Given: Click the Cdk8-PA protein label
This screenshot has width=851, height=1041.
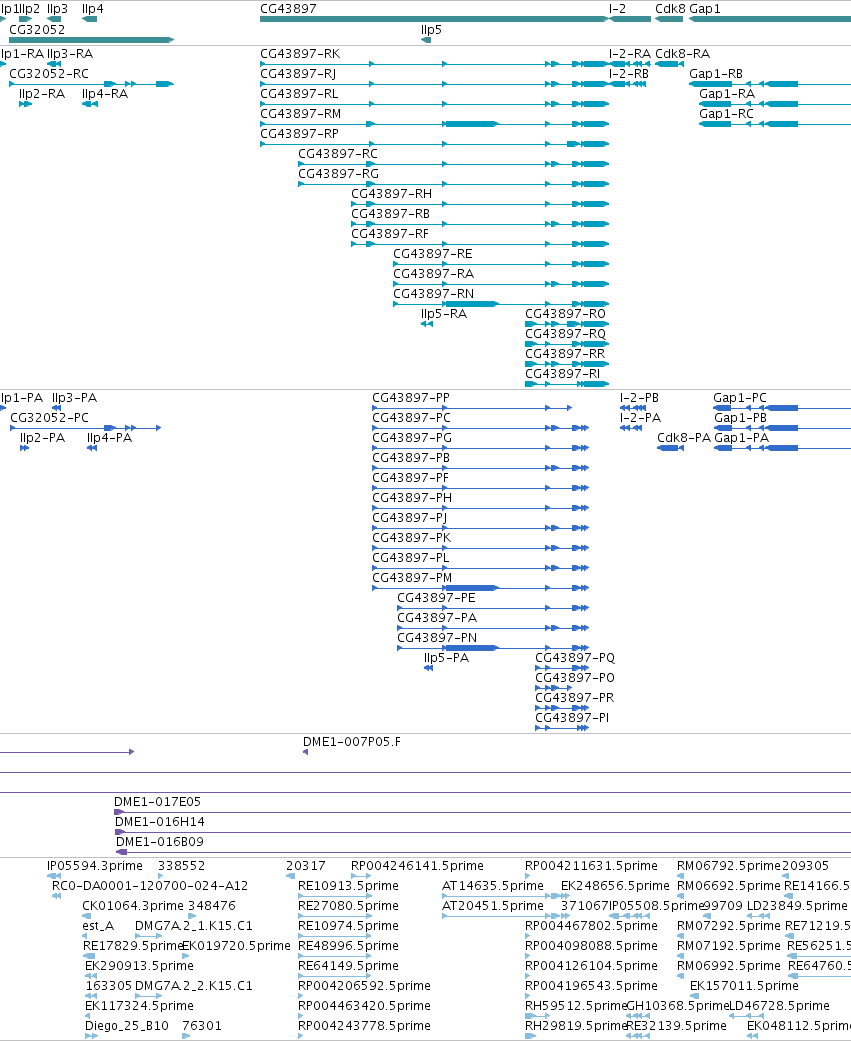Looking at the screenshot, I should pyautogui.click(x=684, y=438).
